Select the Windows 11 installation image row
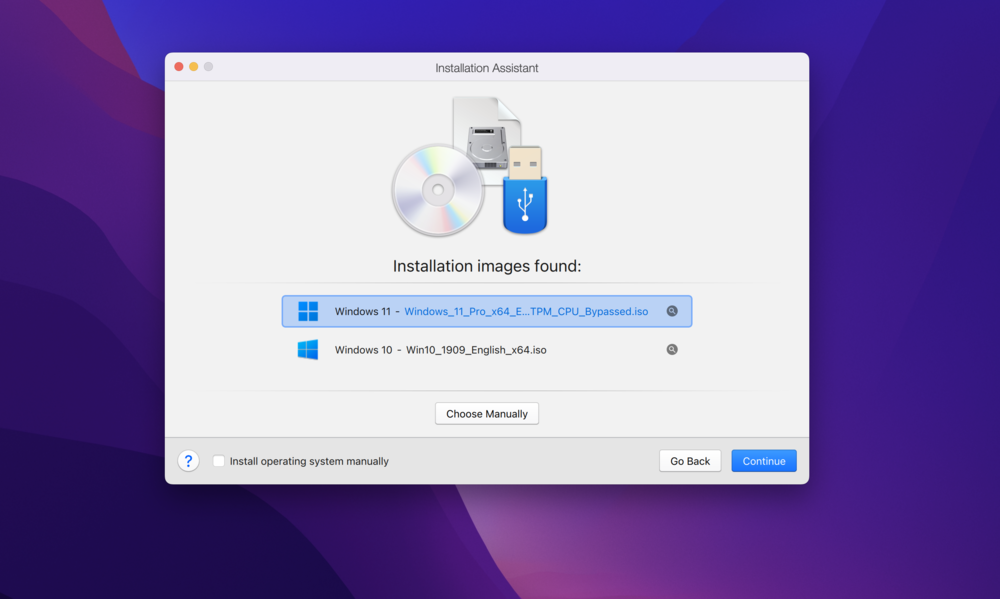 (487, 311)
